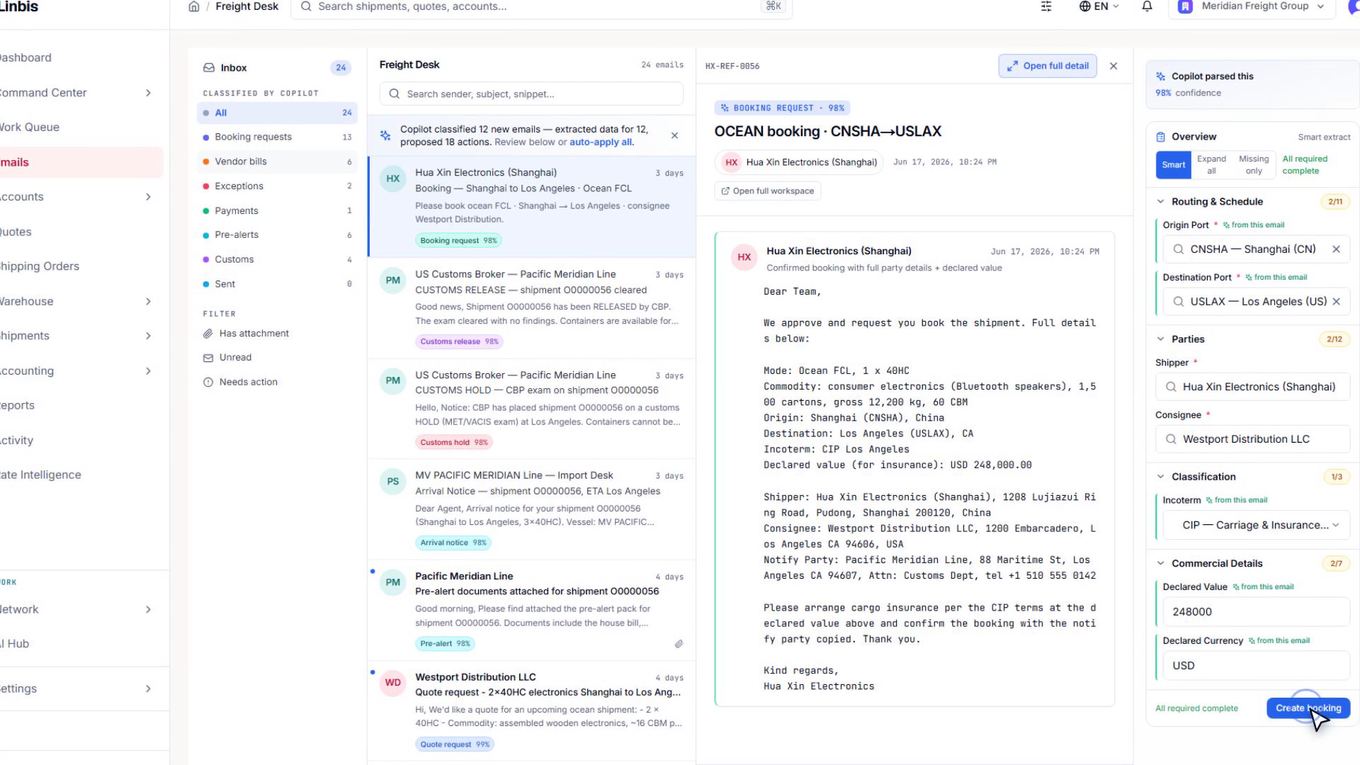Click the HX avatar in email list
The height and width of the screenshot is (765, 1360).
393,179
